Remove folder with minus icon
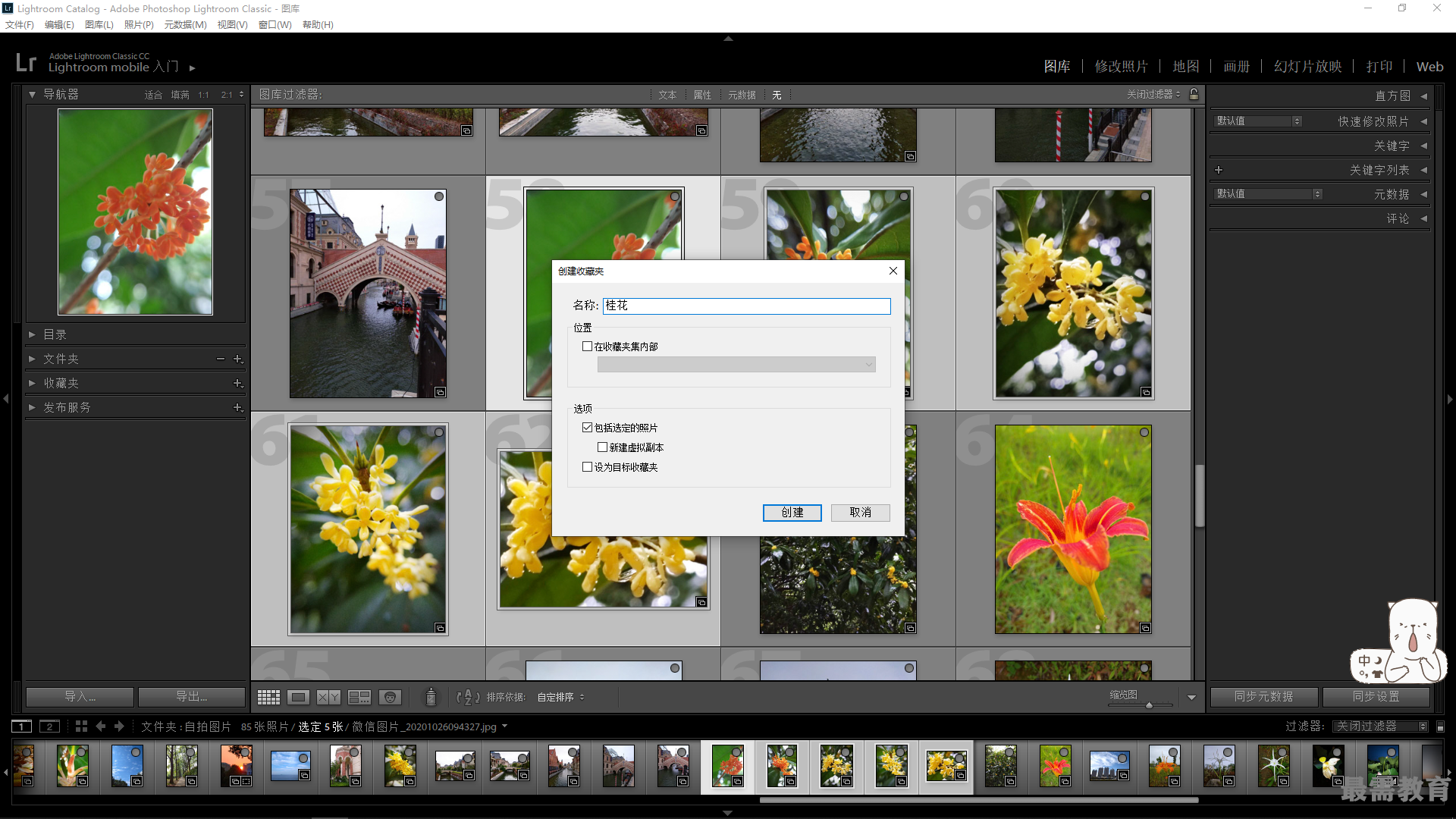The height and width of the screenshot is (819, 1456). click(221, 359)
